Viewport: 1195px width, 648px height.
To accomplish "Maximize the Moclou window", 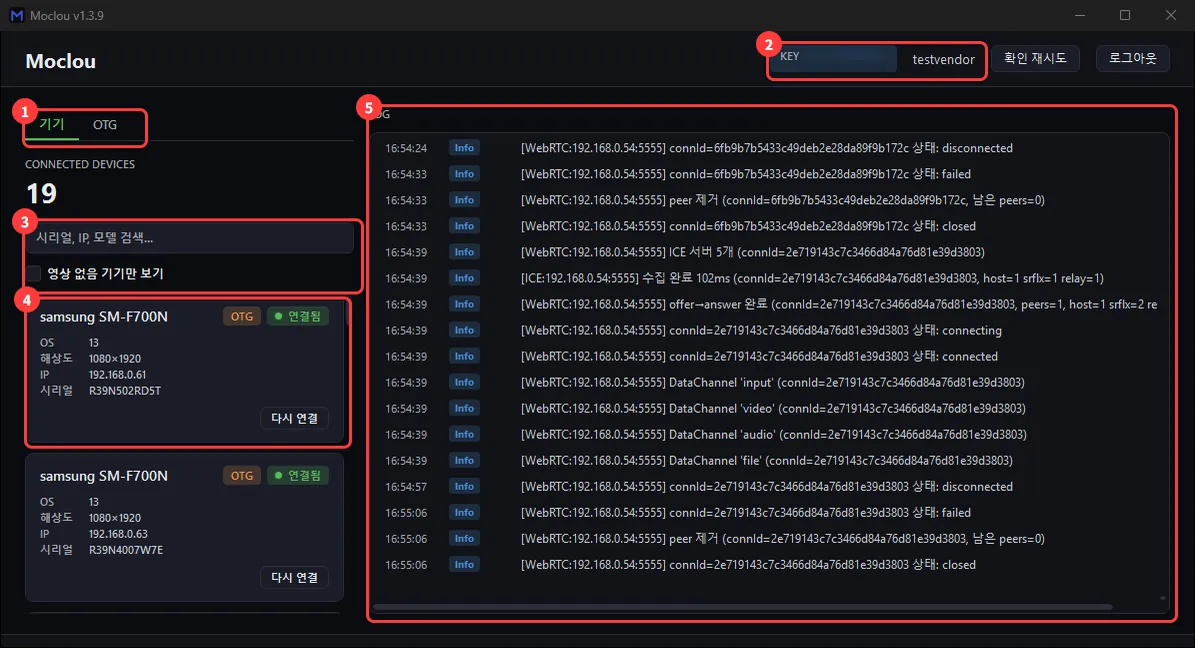I will point(1125,15).
